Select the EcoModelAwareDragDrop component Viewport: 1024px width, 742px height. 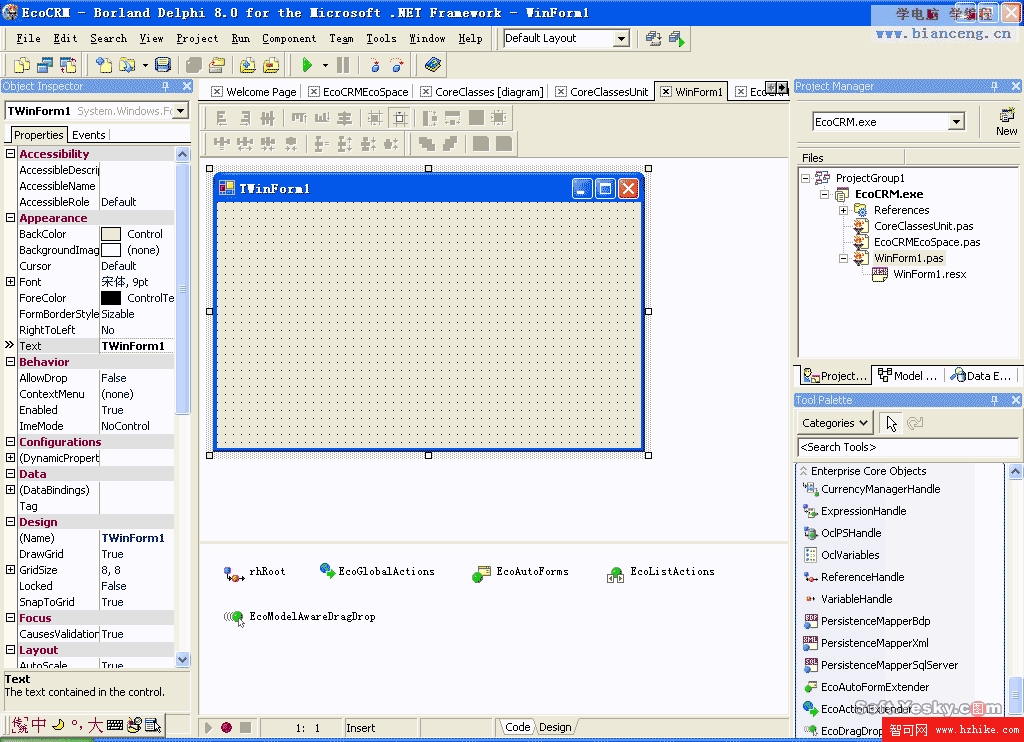point(300,617)
